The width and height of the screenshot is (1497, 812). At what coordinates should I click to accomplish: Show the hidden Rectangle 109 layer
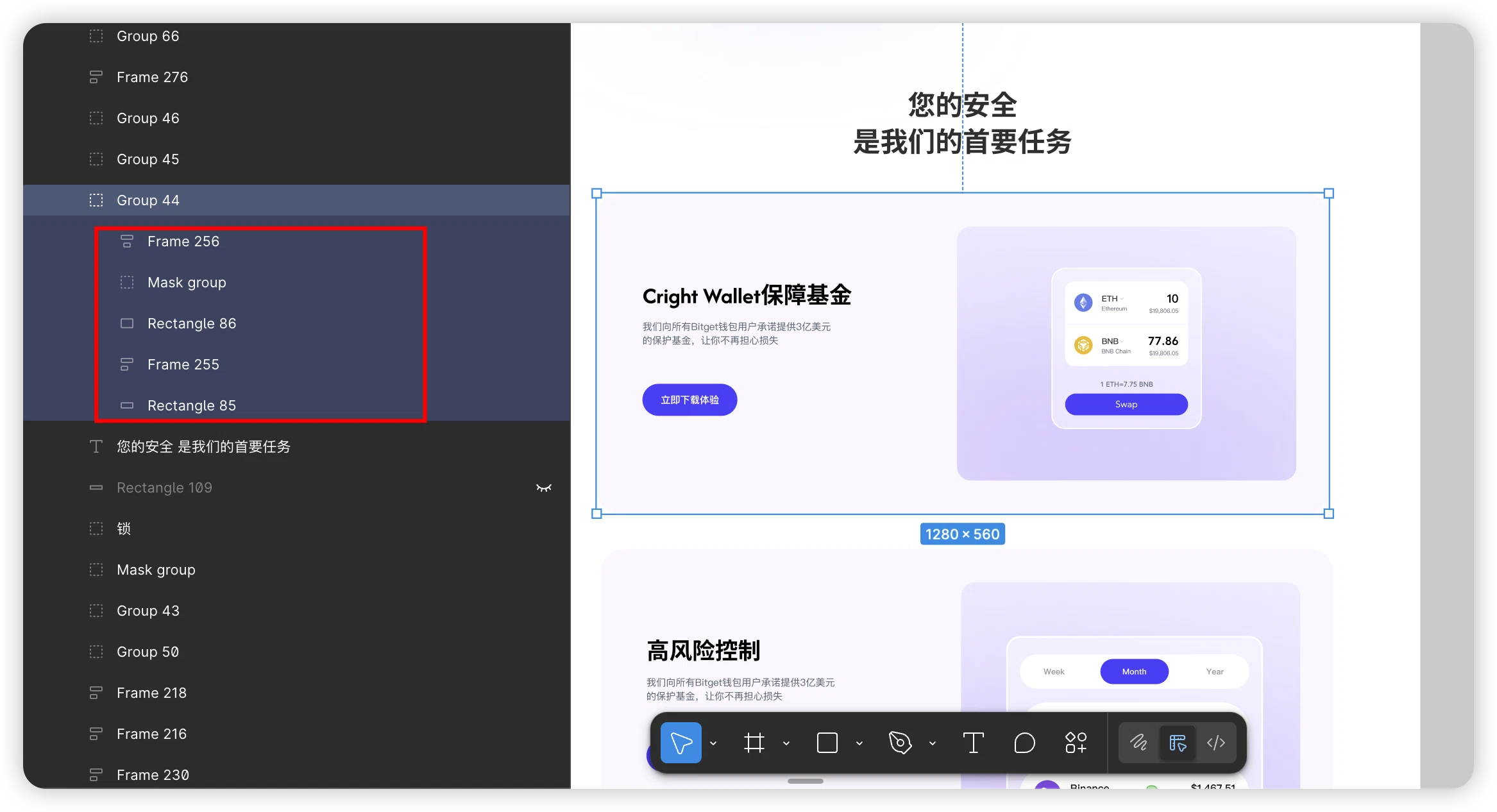(544, 488)
